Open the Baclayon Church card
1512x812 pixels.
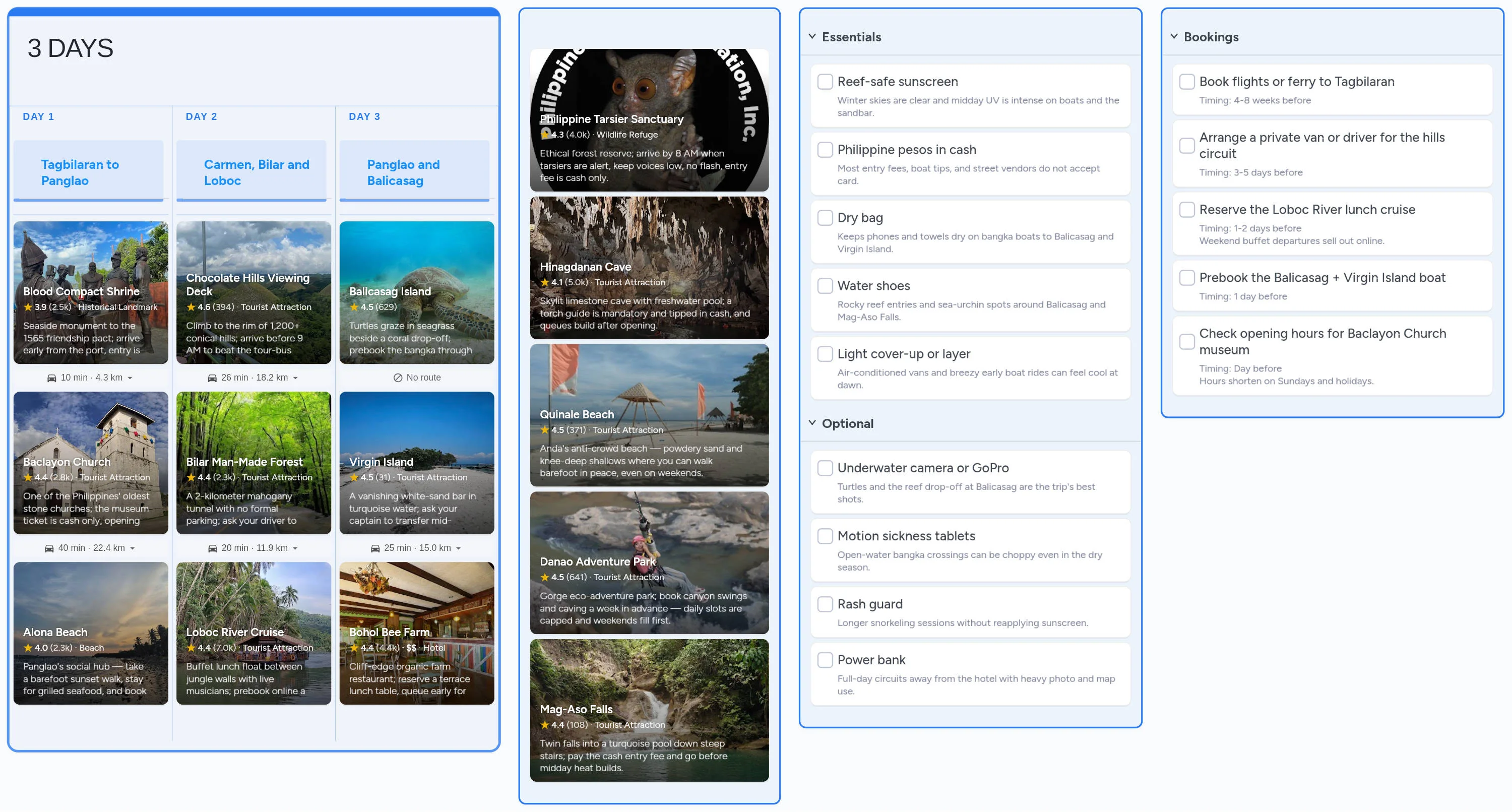[x=91, y=463]
